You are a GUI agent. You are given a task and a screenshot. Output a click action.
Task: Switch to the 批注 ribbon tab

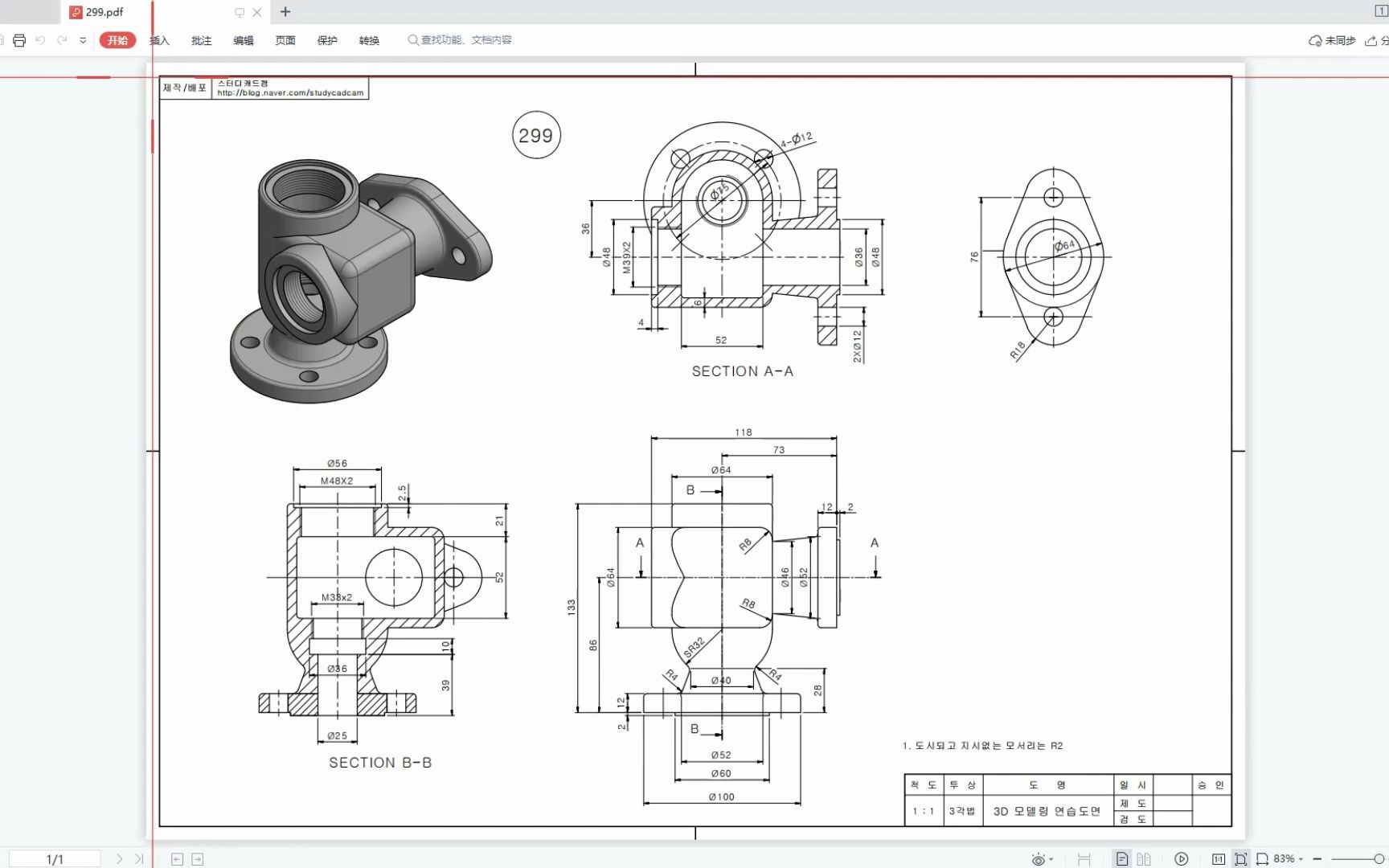[x=201, y=39]
